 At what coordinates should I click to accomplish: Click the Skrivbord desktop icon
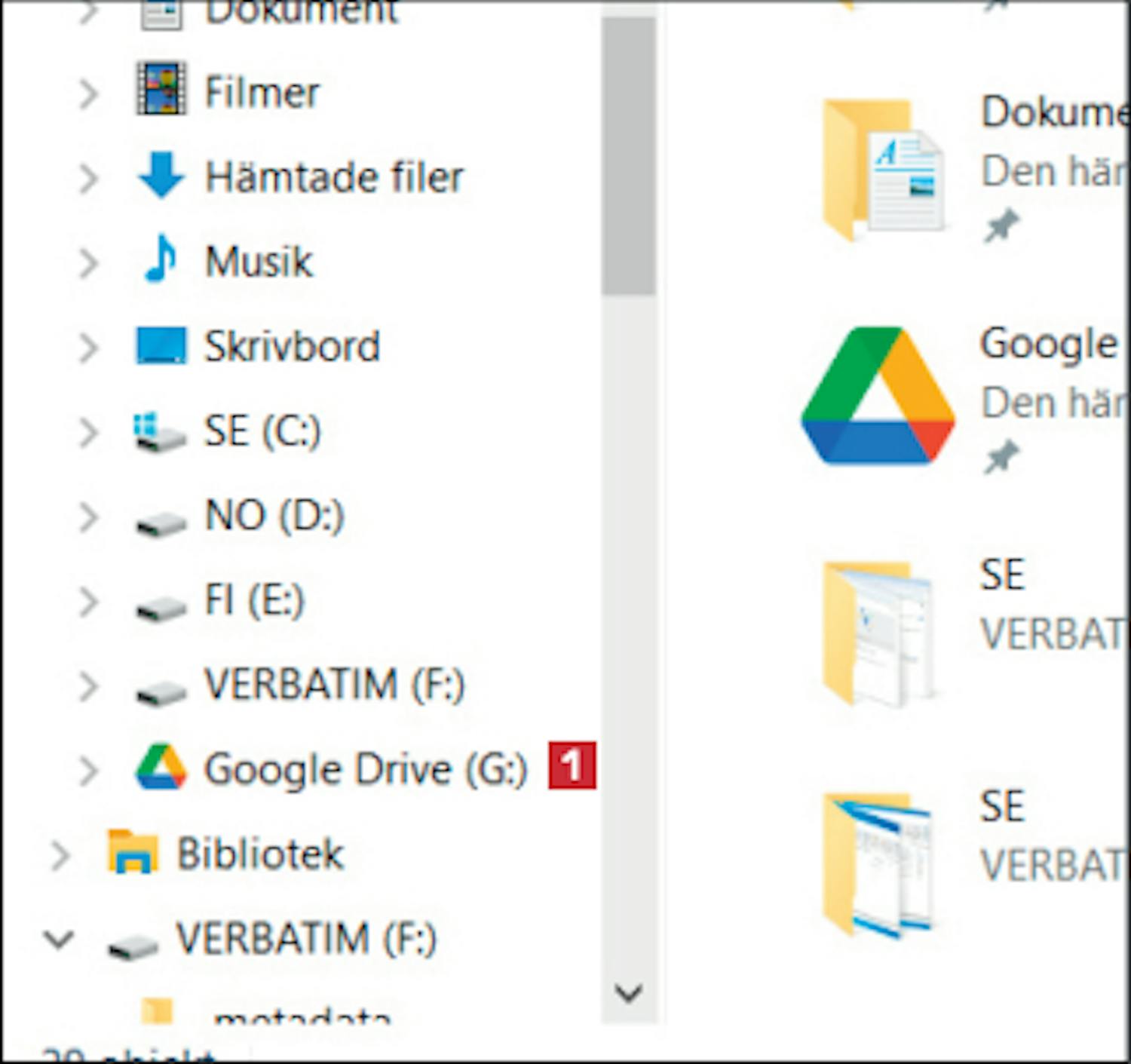tap(161, 345)
